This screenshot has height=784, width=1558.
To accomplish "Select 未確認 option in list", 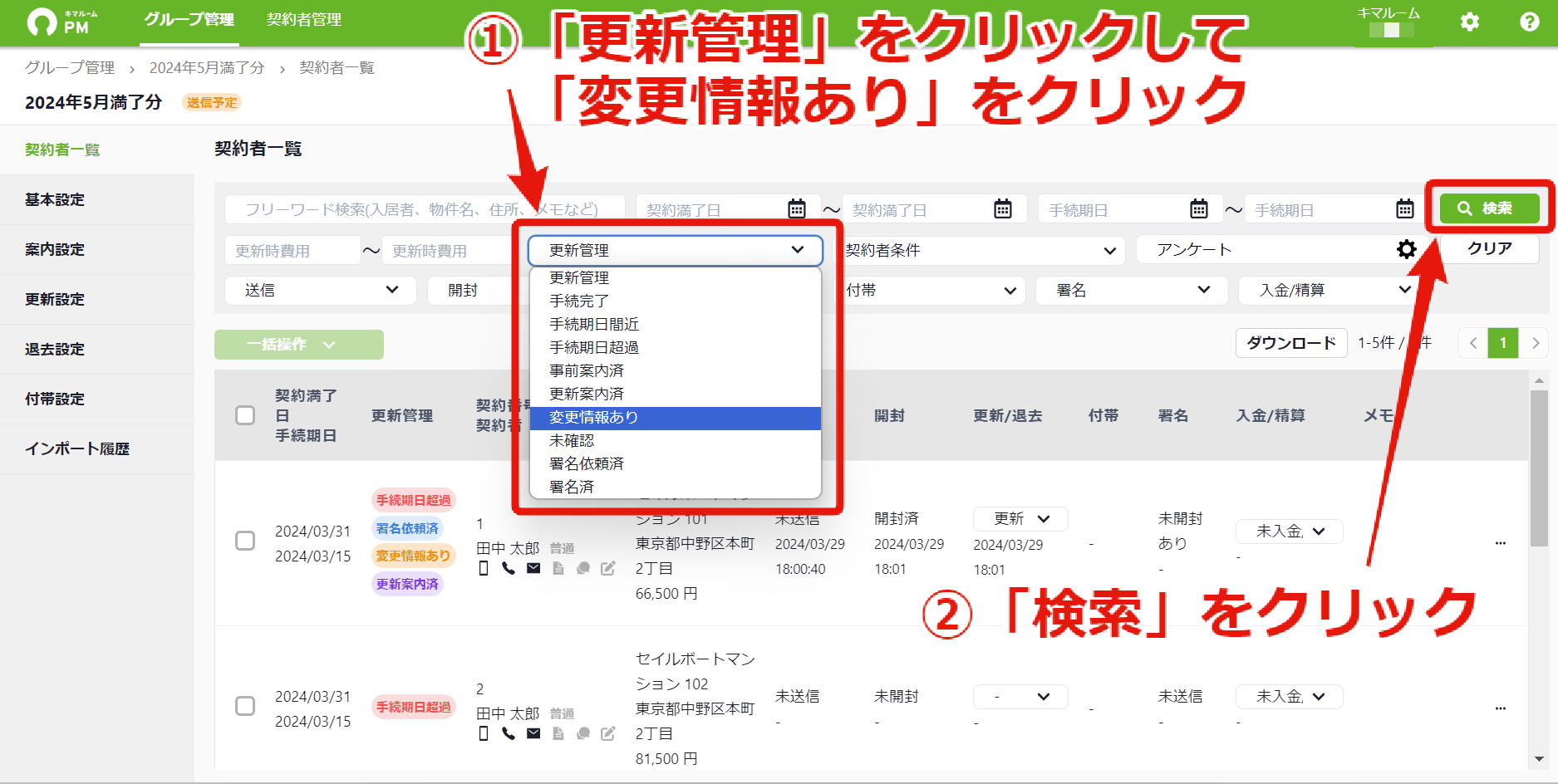I will coord(676,441).
